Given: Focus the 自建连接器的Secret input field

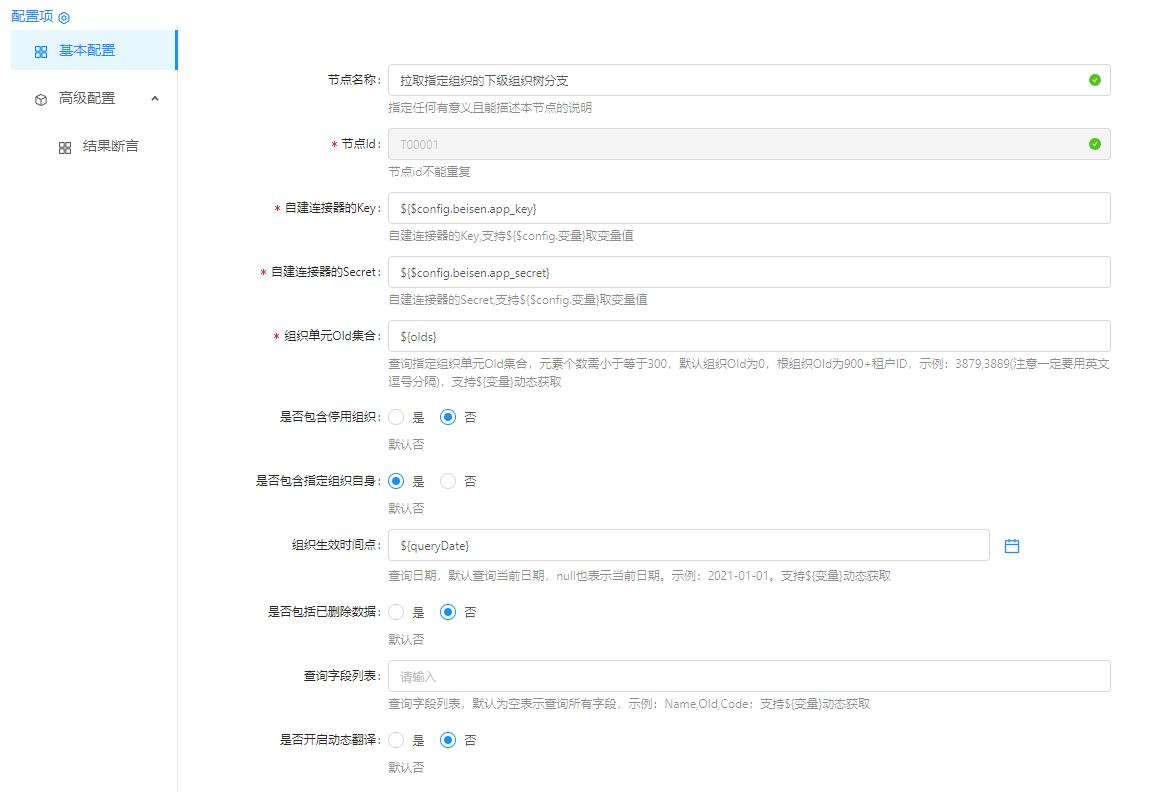Looking at the screenshot, I should click(748, 272).
